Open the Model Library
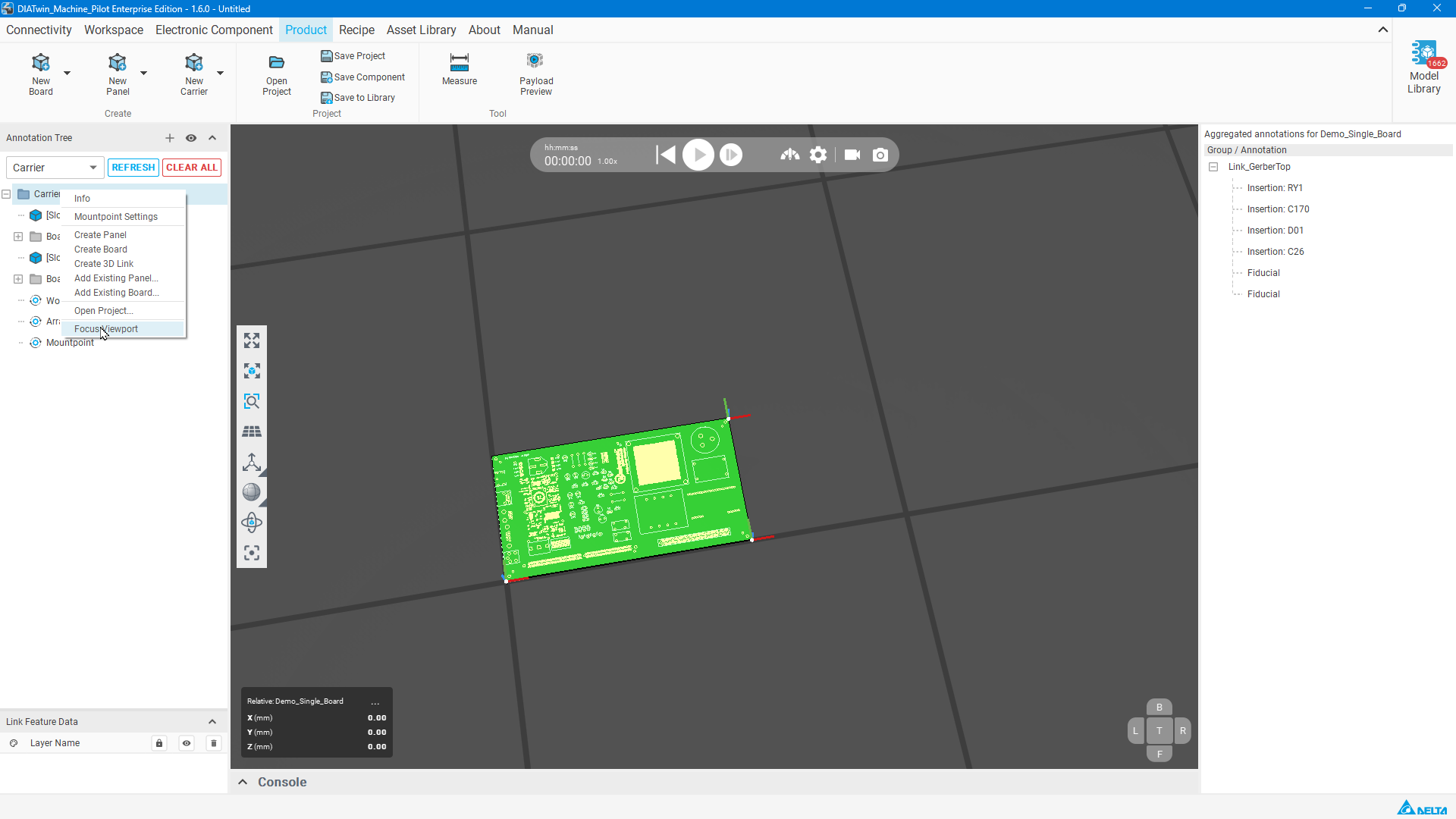 [1424, 68]
